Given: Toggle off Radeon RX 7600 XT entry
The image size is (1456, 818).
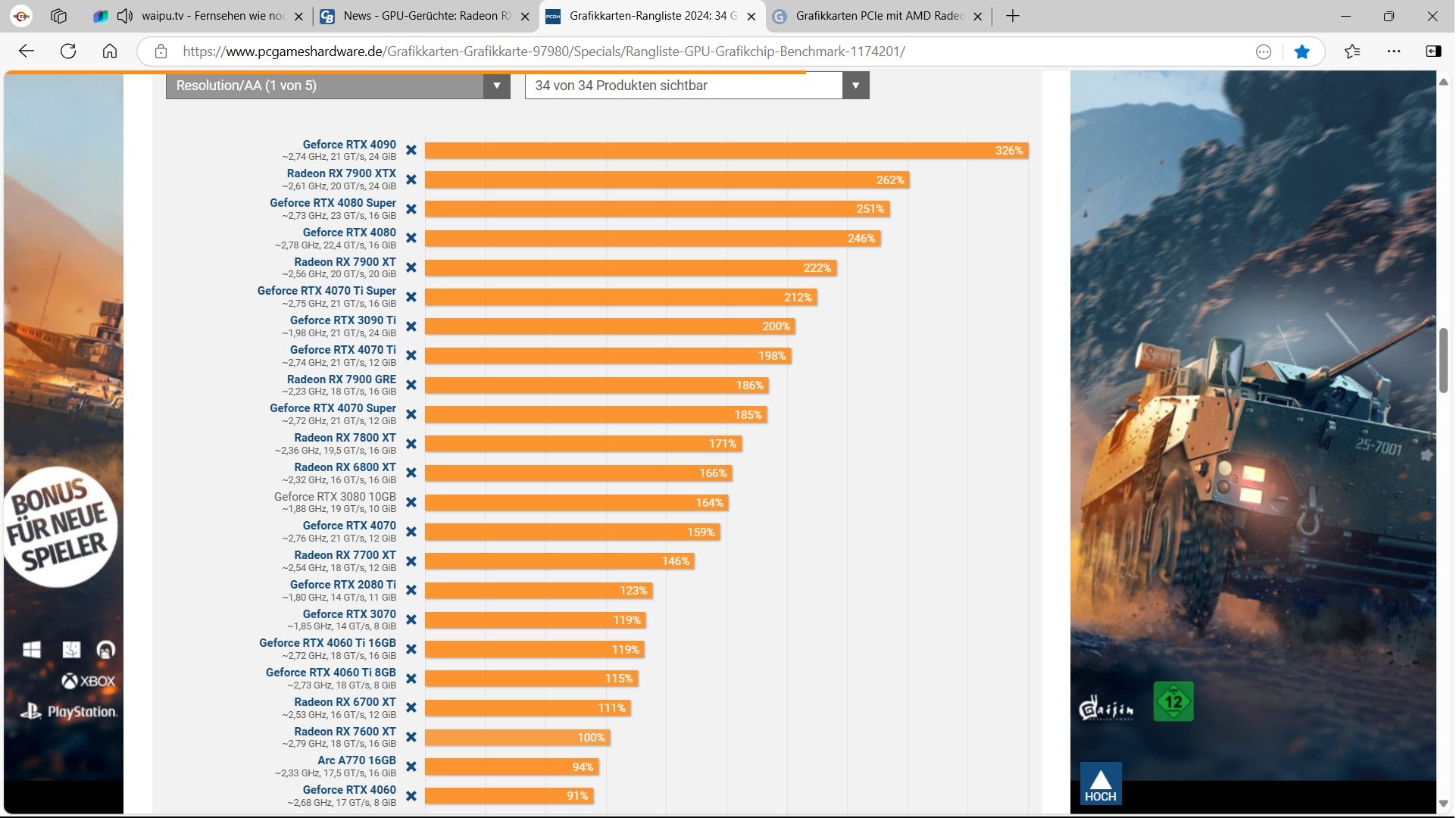Looking at the screenshot, I should click(x=411, y=737).
